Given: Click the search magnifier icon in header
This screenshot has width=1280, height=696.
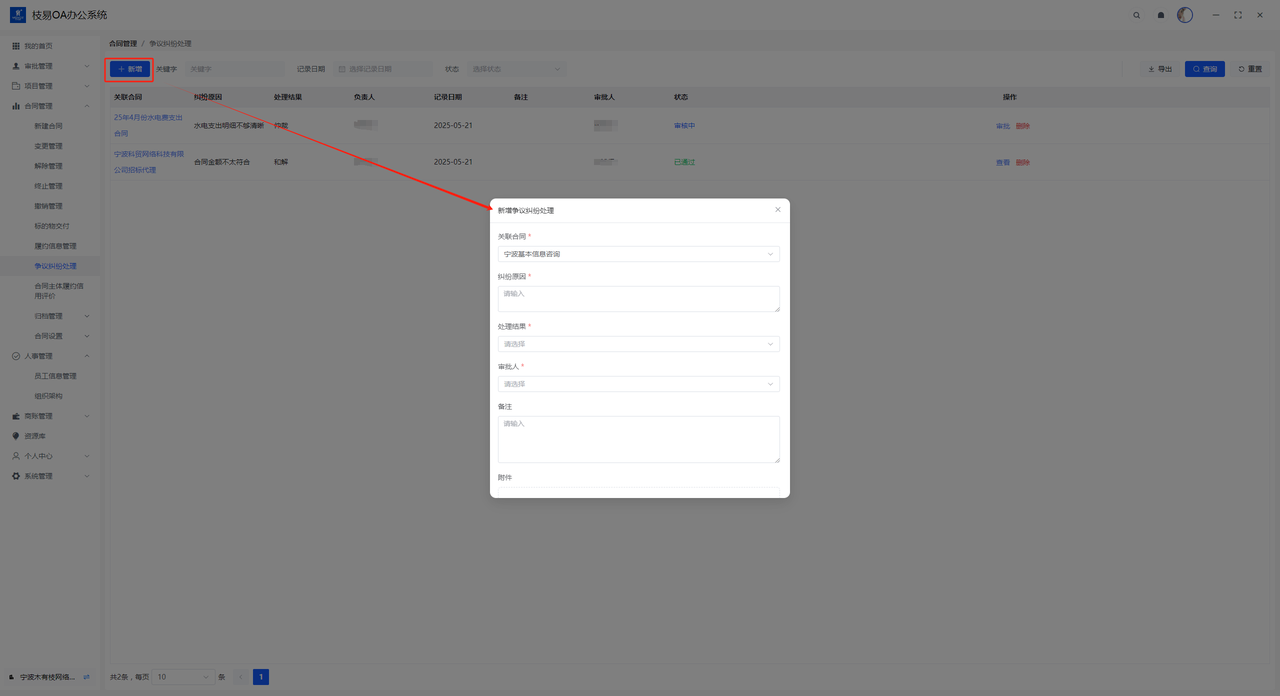Looking at the screenshot, I should coord(1136,15).
